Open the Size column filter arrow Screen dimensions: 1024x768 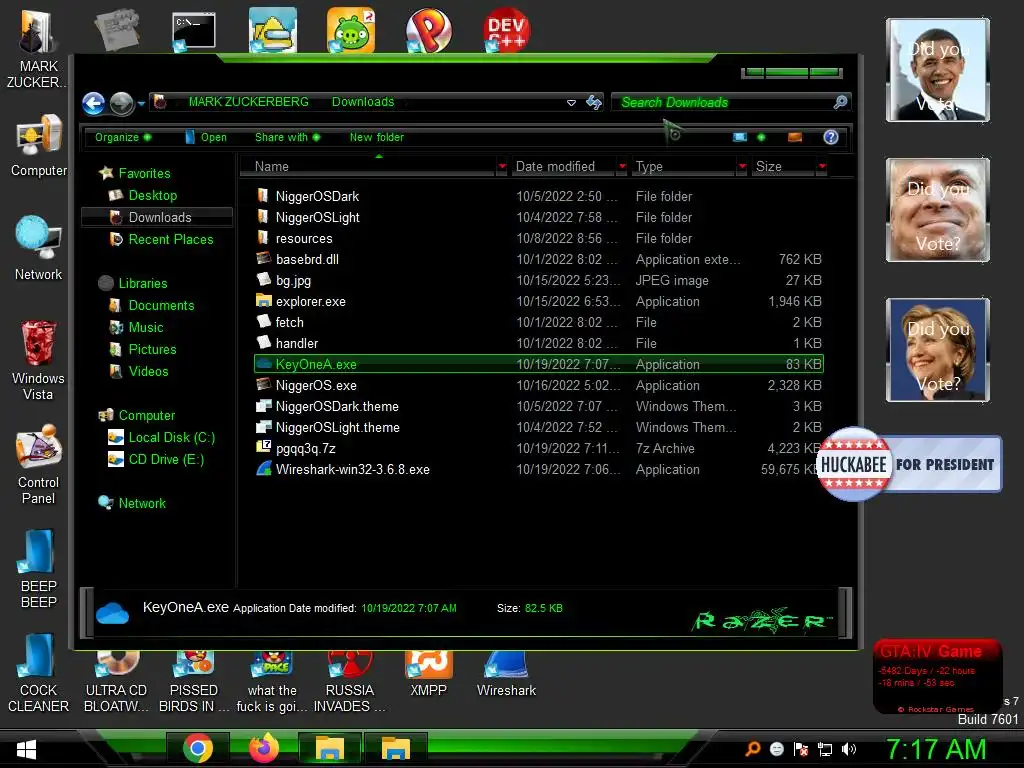pyautogui.click(x=822, y=167)
